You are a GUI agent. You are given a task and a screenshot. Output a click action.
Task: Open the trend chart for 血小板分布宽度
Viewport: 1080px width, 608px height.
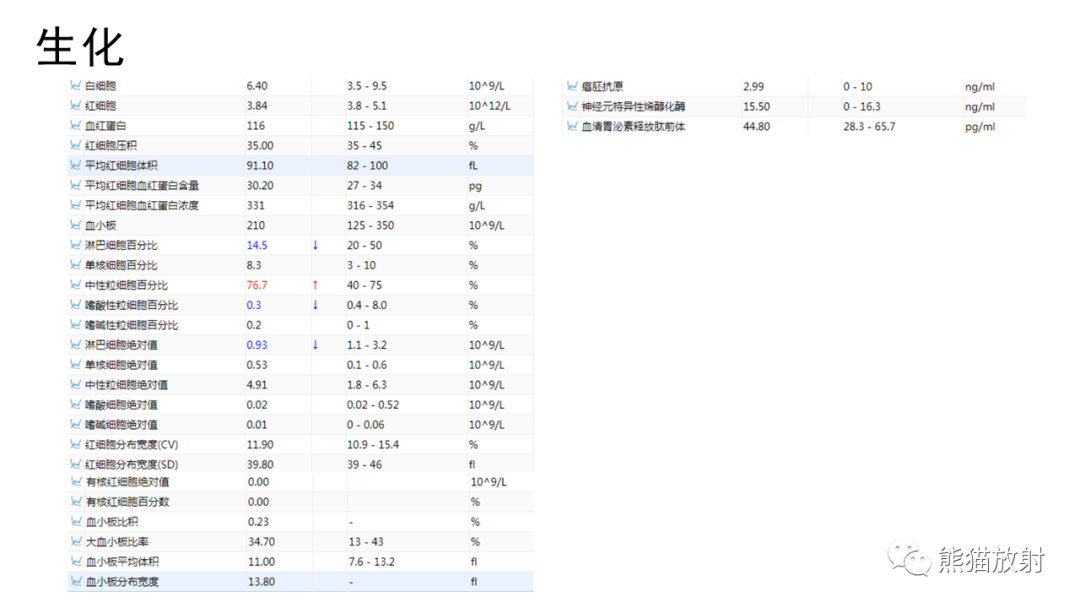pos(77,581)
